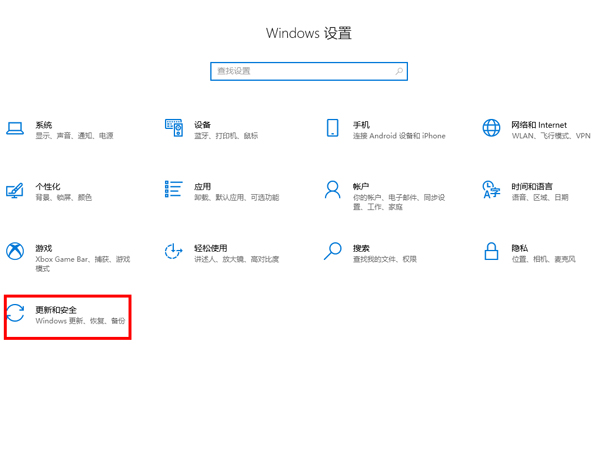Image resolution: width=600 pixels, height=450 pixels.
Task: Click the Time and Language icon
Action: point(491,189)
